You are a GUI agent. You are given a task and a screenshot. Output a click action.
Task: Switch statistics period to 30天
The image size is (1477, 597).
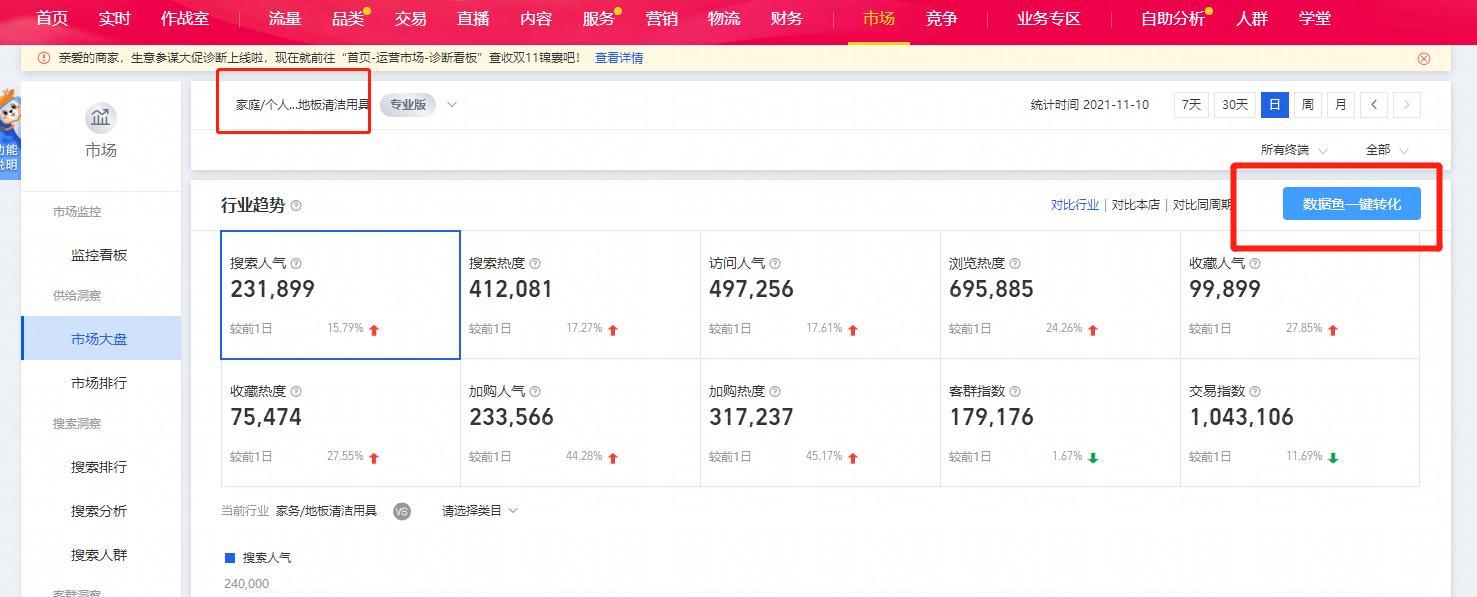pos(1235,105)
